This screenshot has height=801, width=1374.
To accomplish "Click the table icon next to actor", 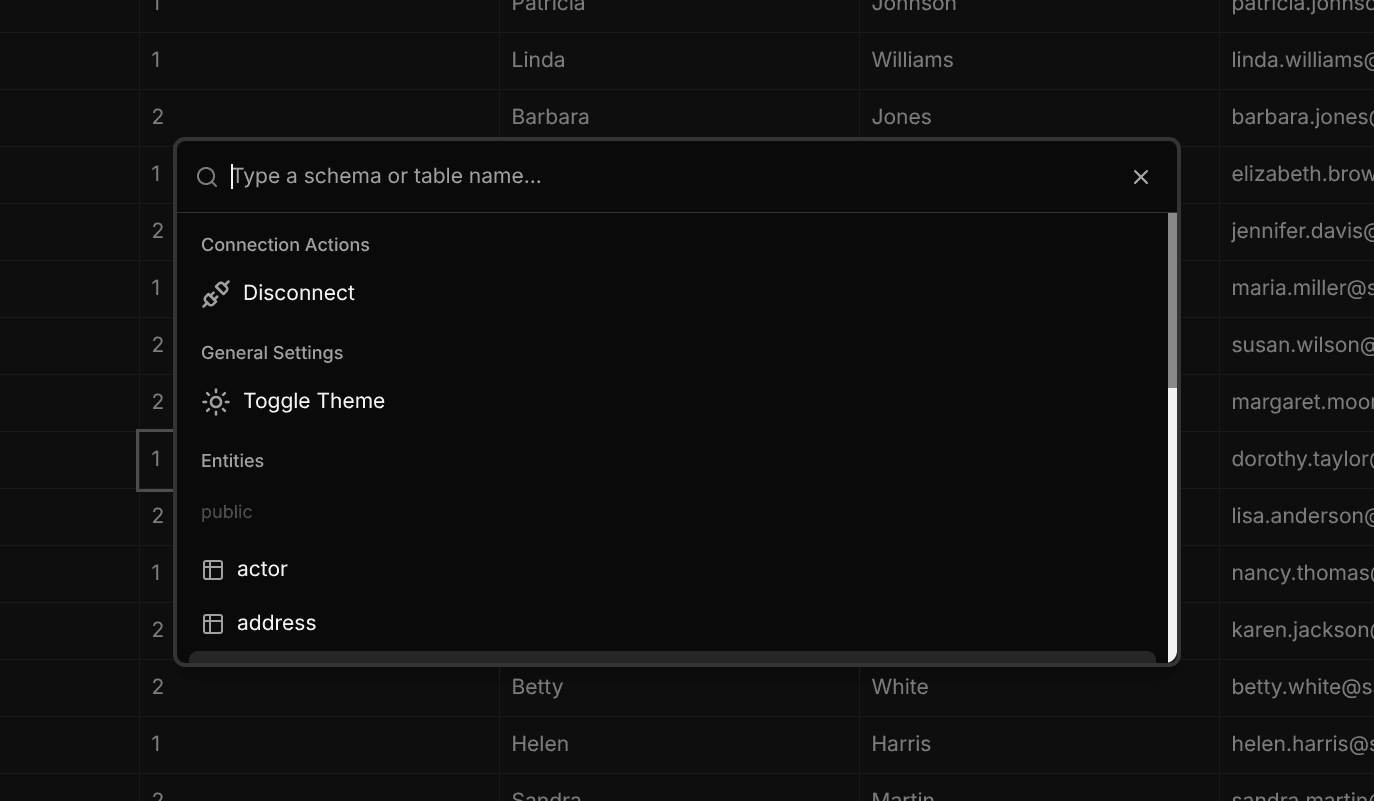I will tap(213, 569).
